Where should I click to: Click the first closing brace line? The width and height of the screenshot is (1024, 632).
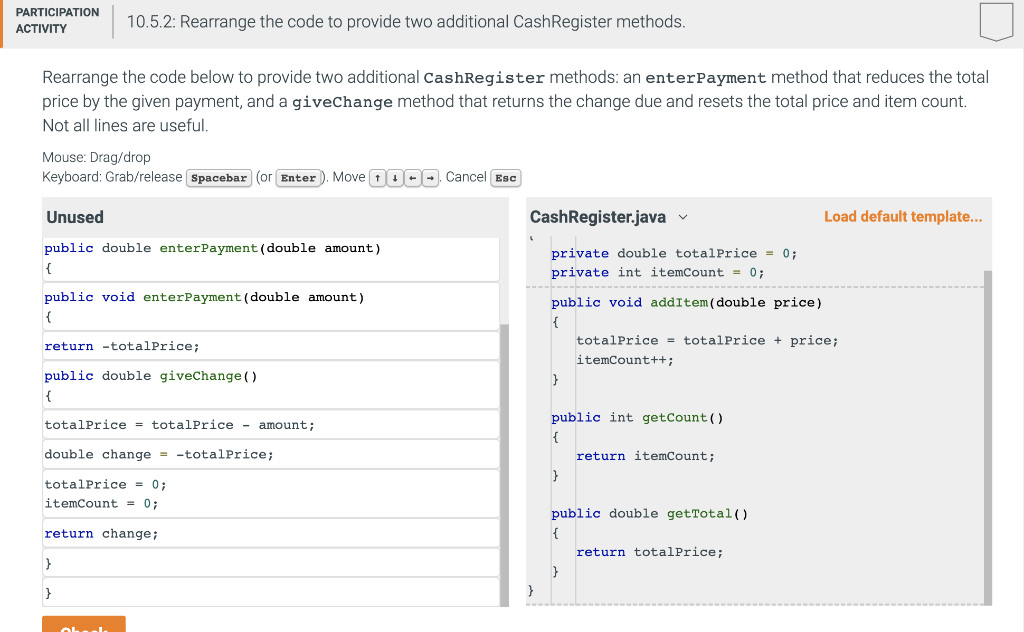click(270, 561)
